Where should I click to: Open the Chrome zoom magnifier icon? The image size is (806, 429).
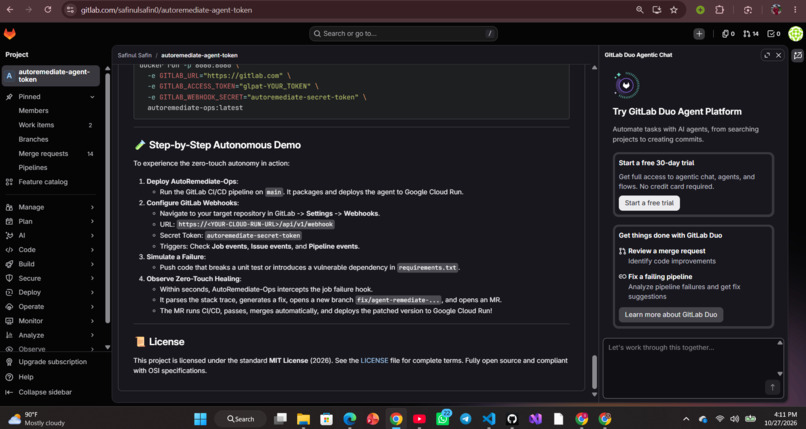click(x=639, y=10)
